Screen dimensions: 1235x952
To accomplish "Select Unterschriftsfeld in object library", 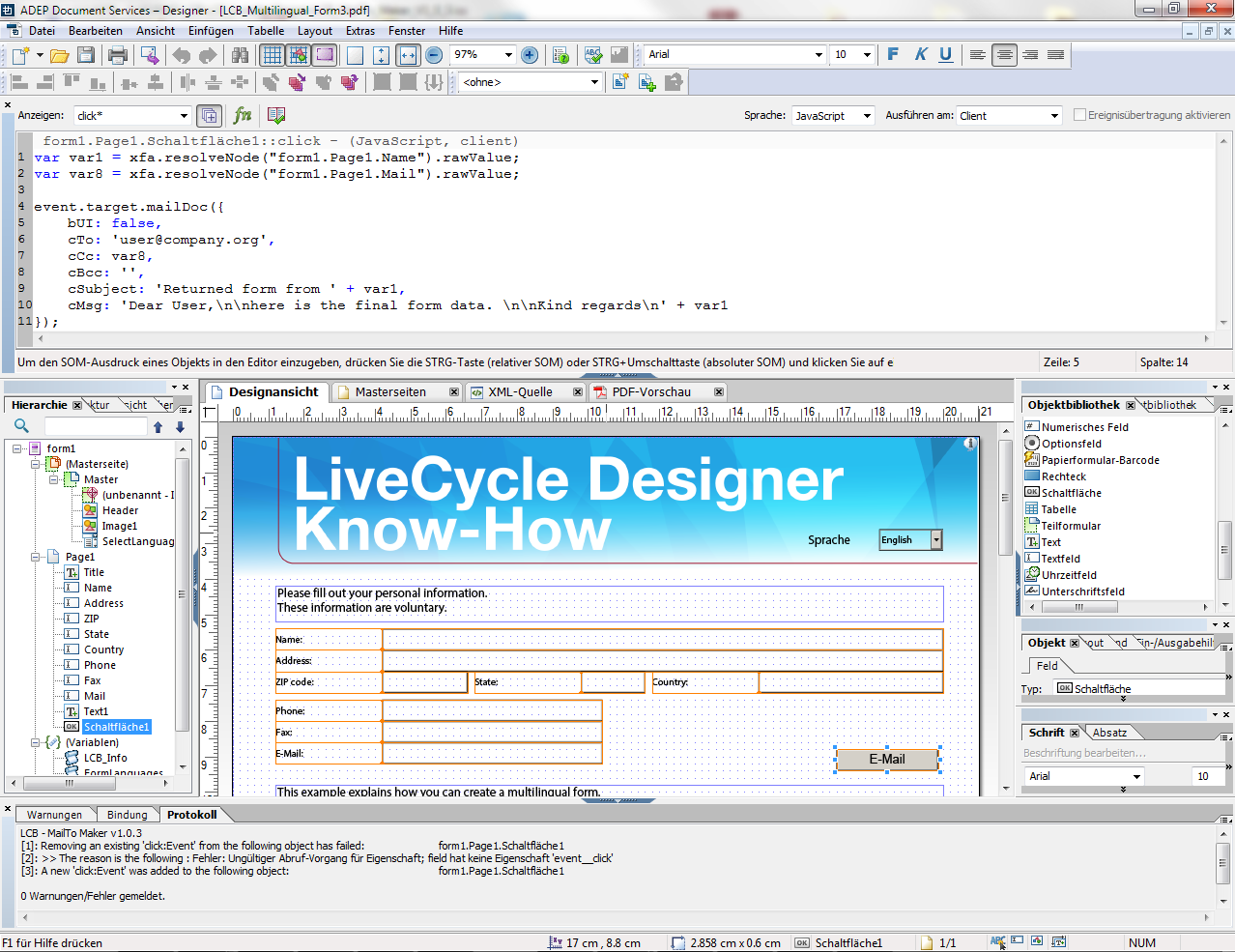I will coord(1082,591).
